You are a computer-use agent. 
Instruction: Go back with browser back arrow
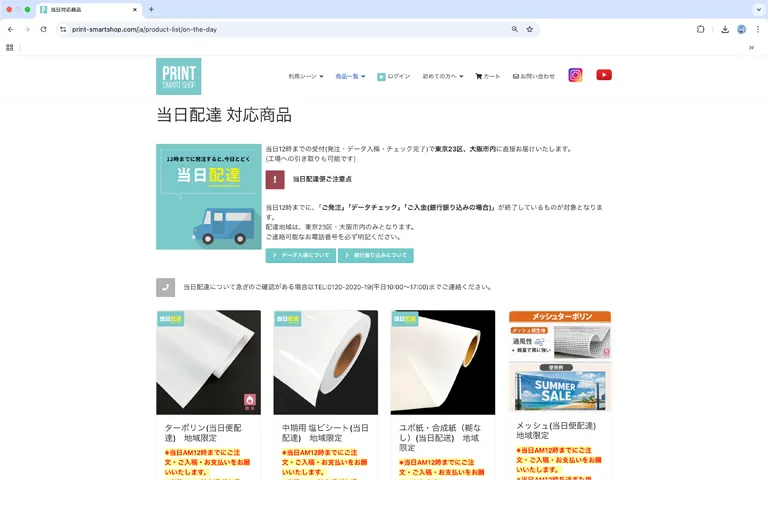click(x=11, y=29)
